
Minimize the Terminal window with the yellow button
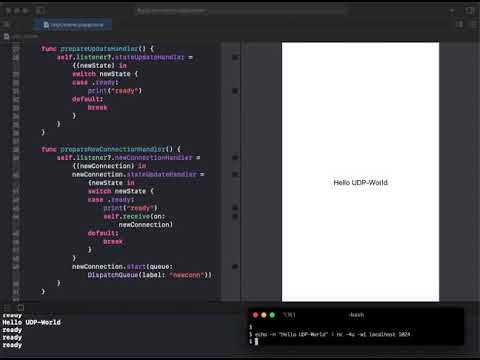coord(264,315)
